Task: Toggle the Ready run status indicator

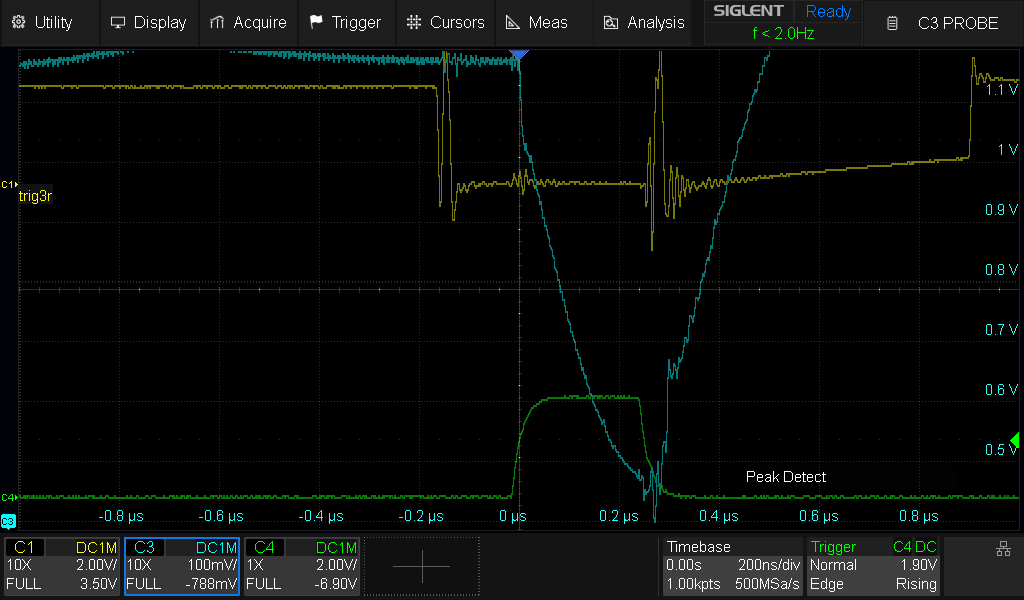Action: coord(828,12)
